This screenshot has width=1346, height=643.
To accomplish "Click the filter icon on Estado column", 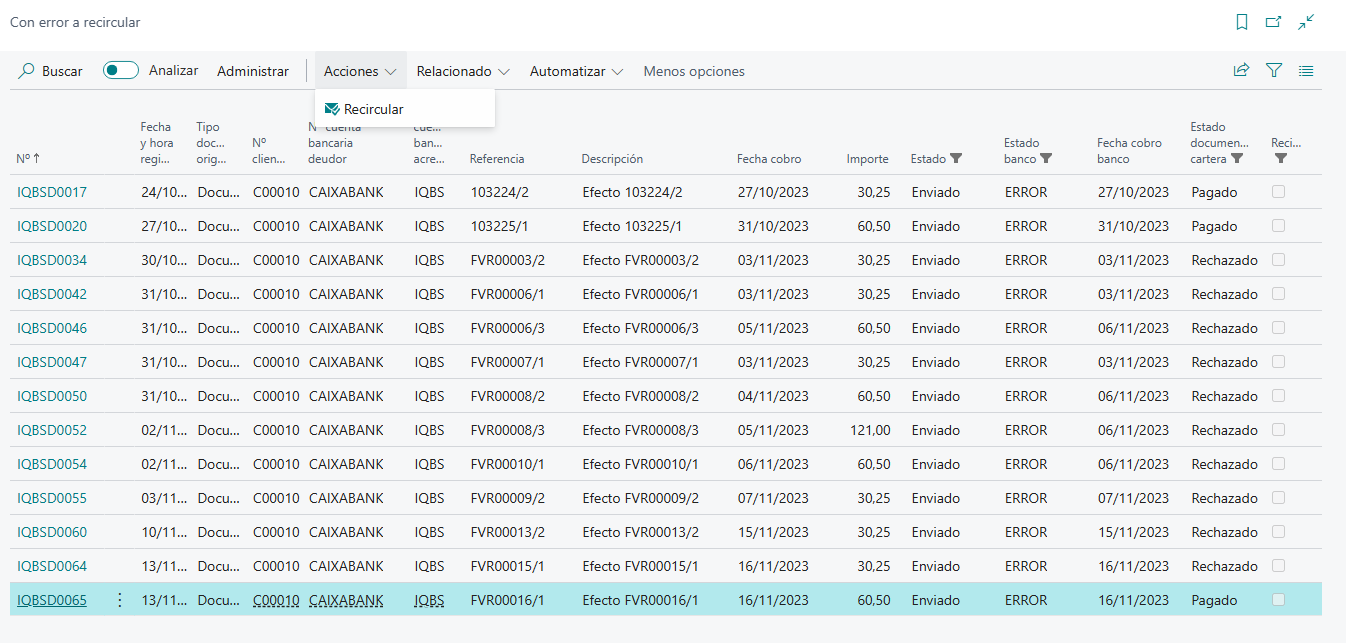I will click(x=958, y=159).
